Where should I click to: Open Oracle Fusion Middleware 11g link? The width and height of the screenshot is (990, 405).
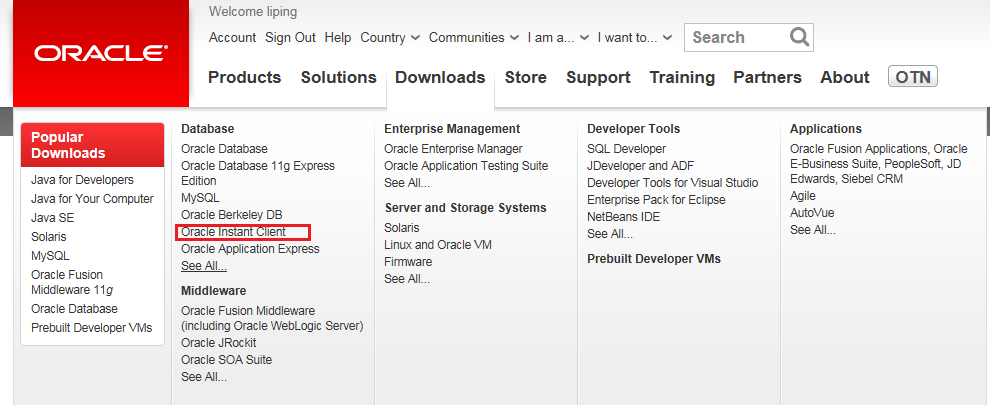[x=72, y=282]
